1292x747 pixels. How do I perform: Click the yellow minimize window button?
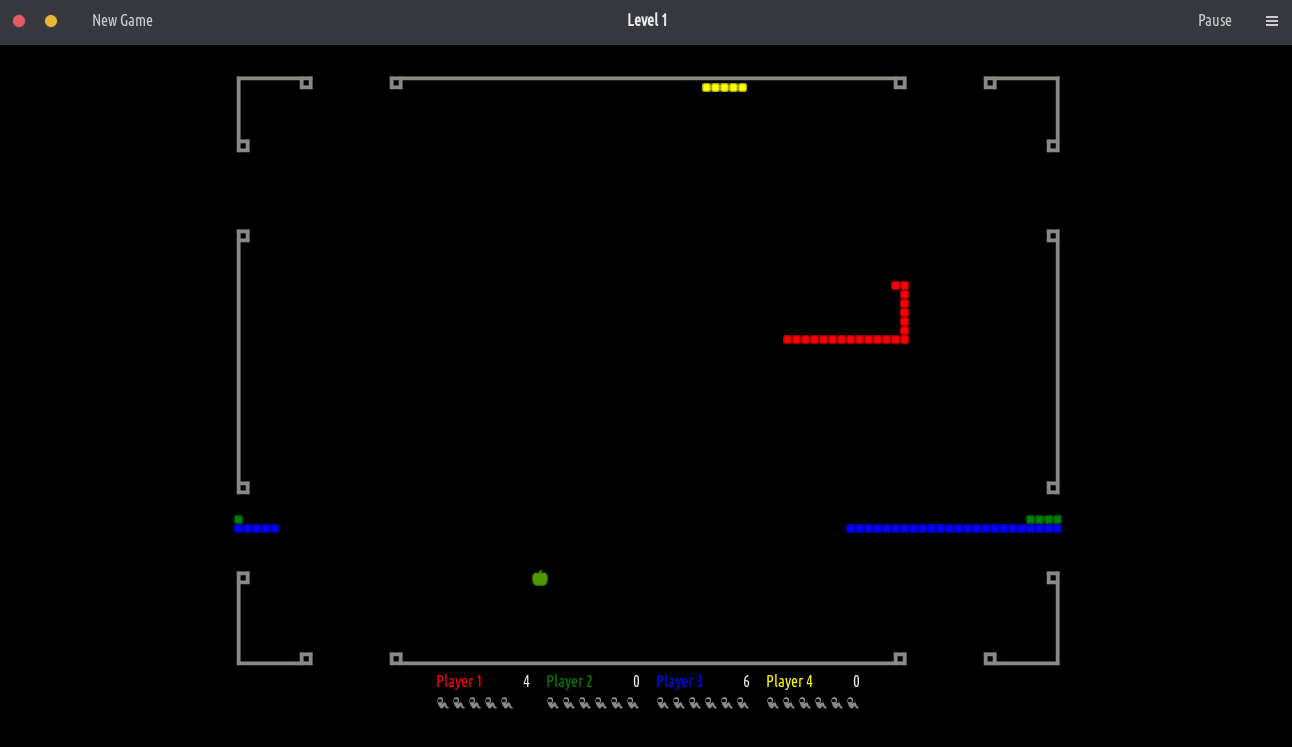pos(51,21)
